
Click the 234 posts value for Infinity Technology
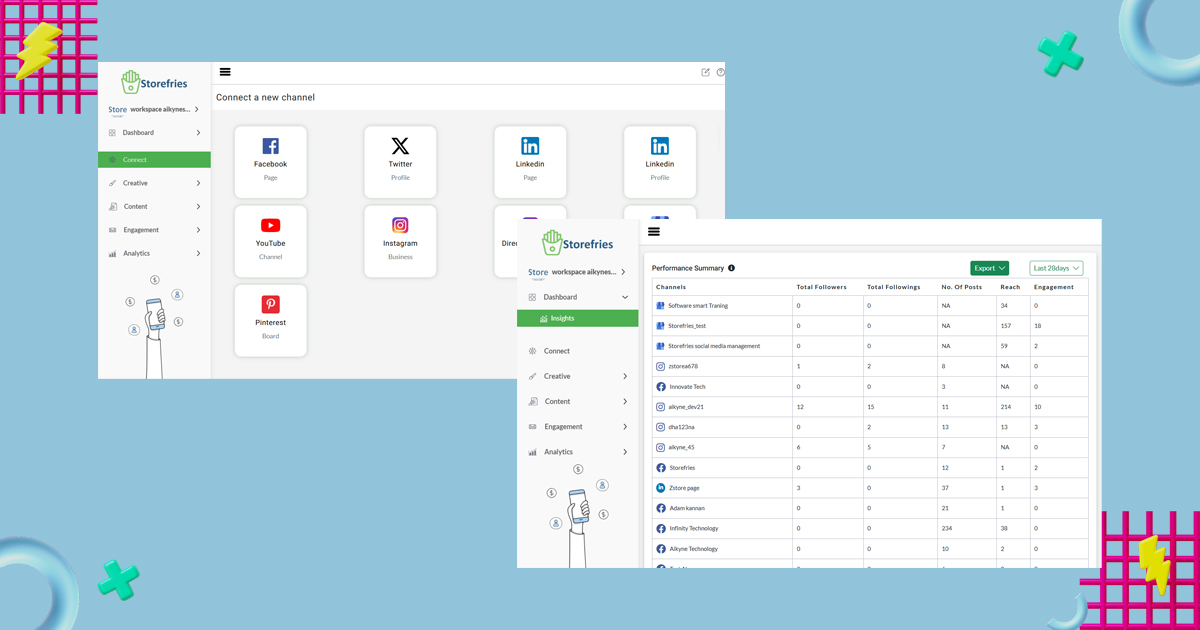tap(947, 528)
